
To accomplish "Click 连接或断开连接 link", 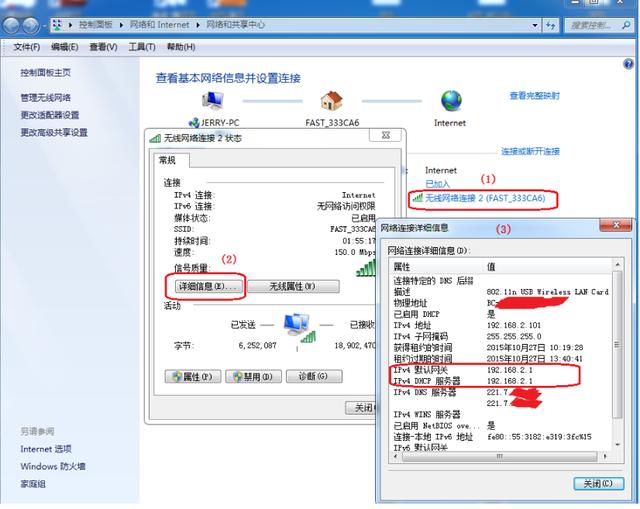I will click(530, 151).
